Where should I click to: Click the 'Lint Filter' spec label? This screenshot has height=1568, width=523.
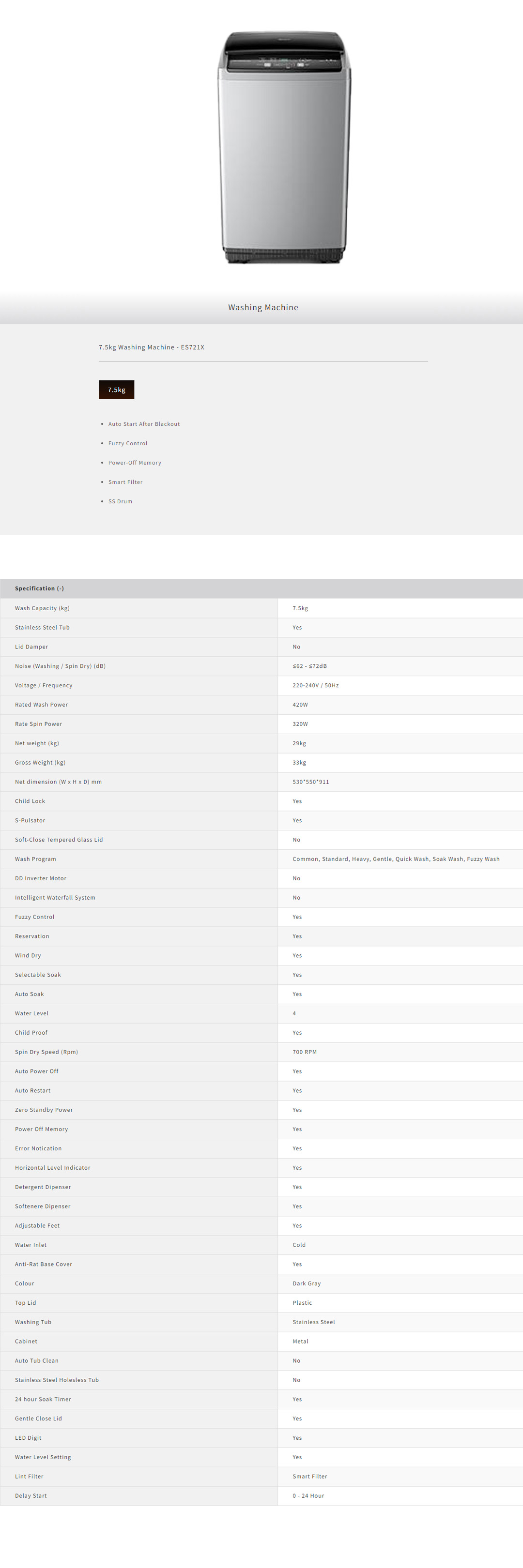(x=29, y=1476)
